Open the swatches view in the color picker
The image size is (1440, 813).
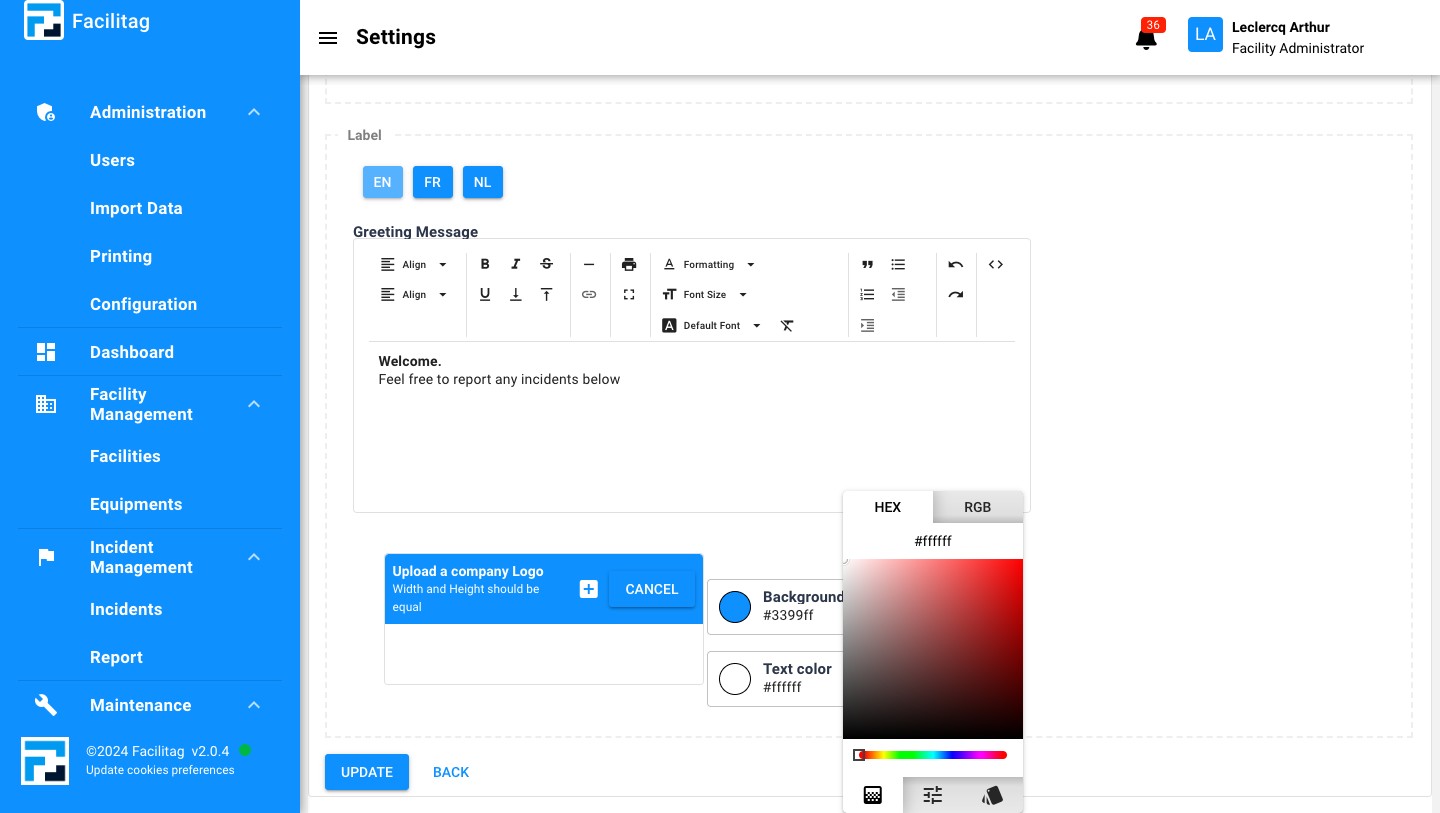click(x=993, y=795)
